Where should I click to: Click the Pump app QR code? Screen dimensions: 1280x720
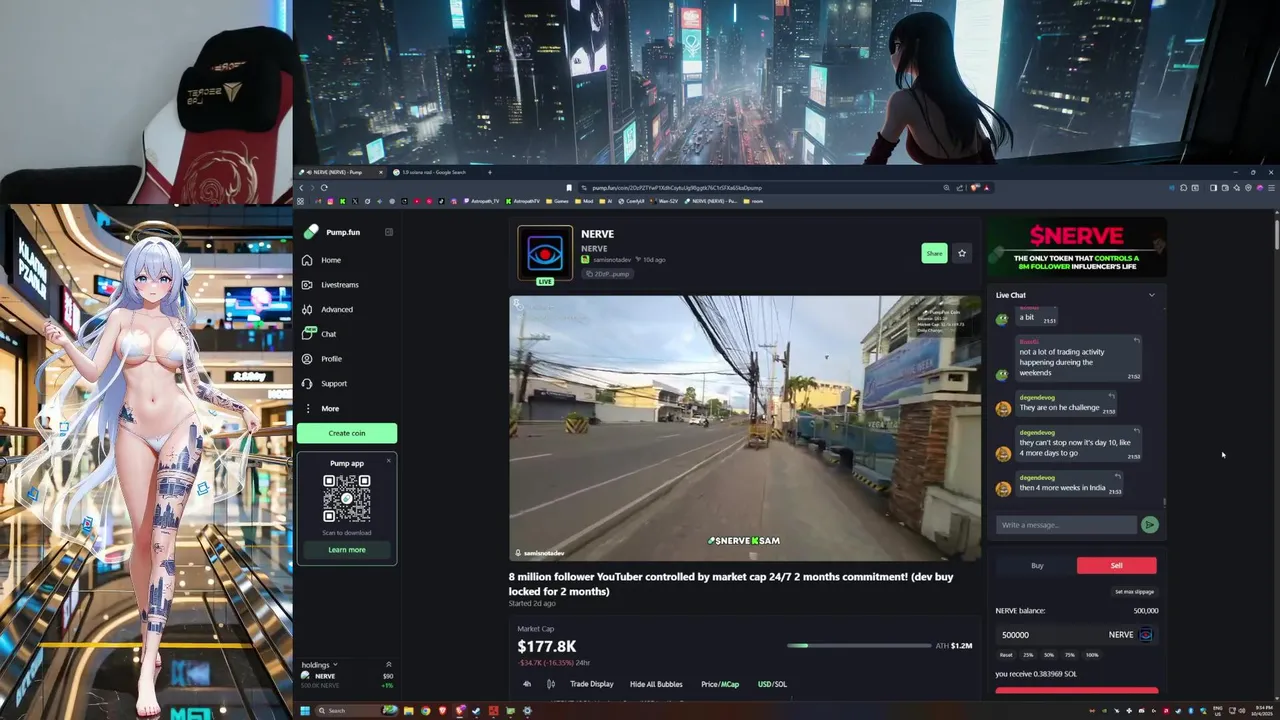coord(347,498)
